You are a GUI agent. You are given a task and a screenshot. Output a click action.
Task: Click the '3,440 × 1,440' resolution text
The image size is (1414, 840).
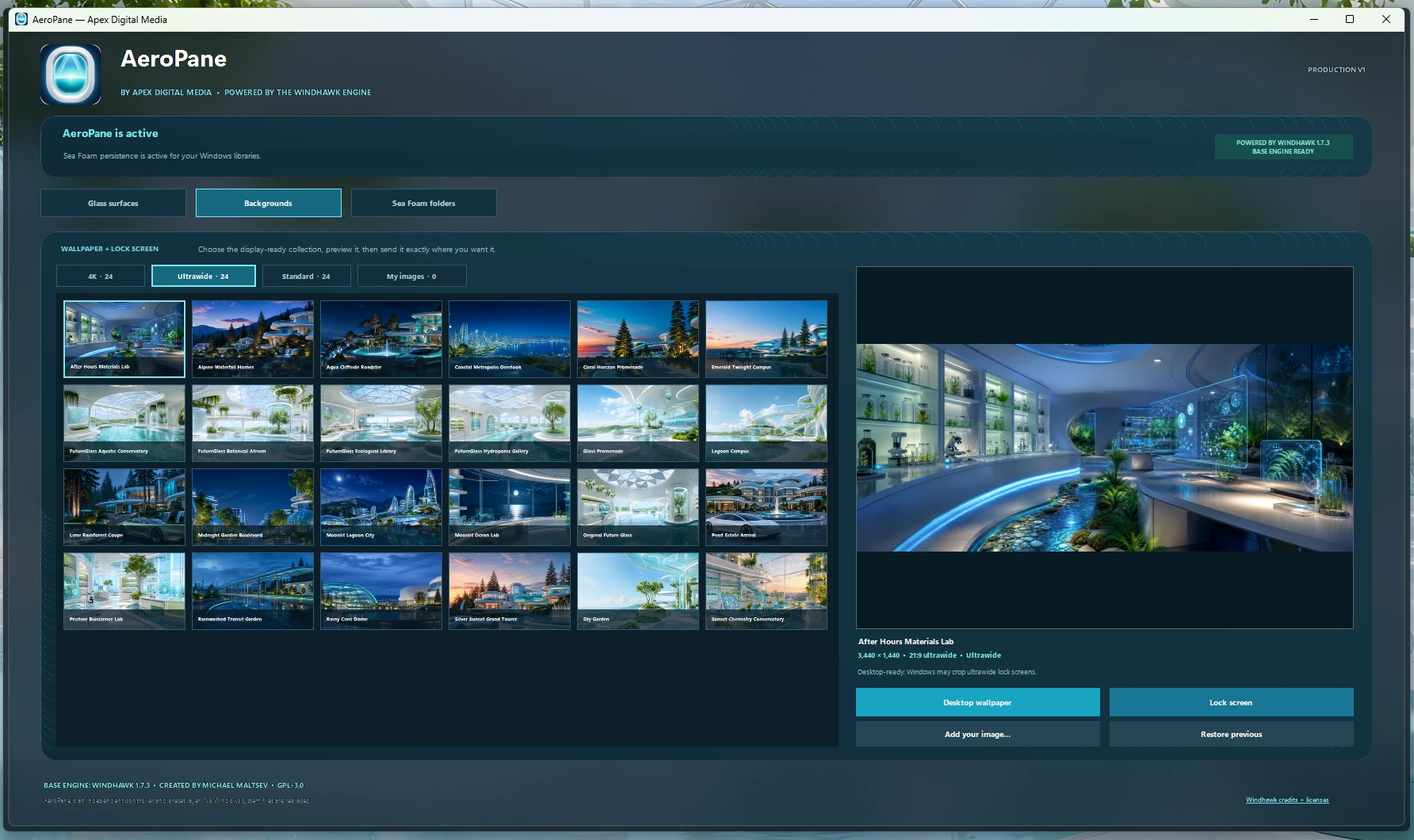(x=878, y=655)
